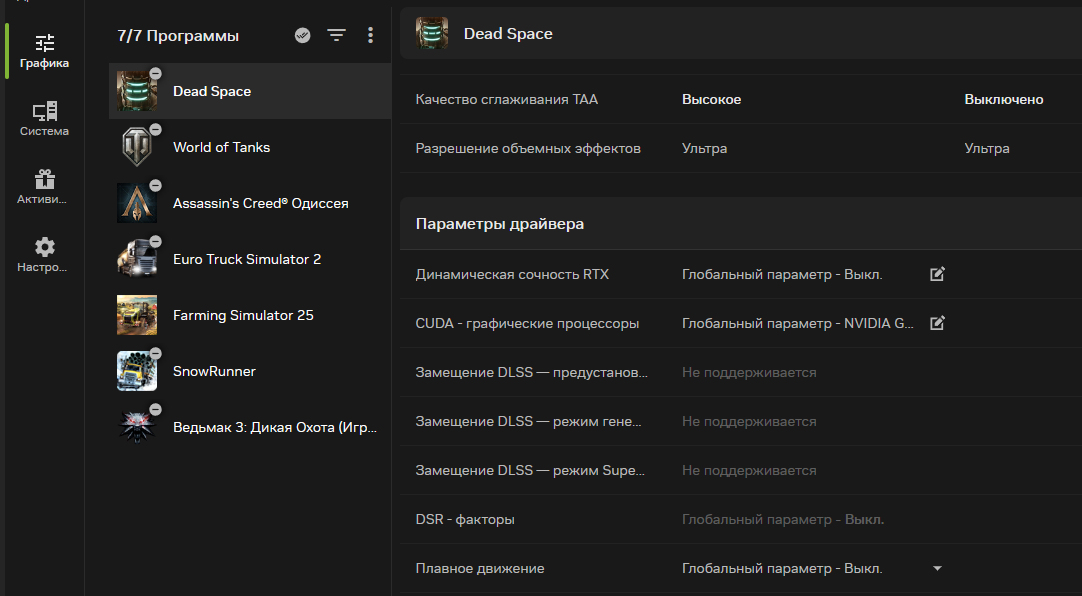Open the Плавное движение value Глобальный параметр - Выкл.

782,569
